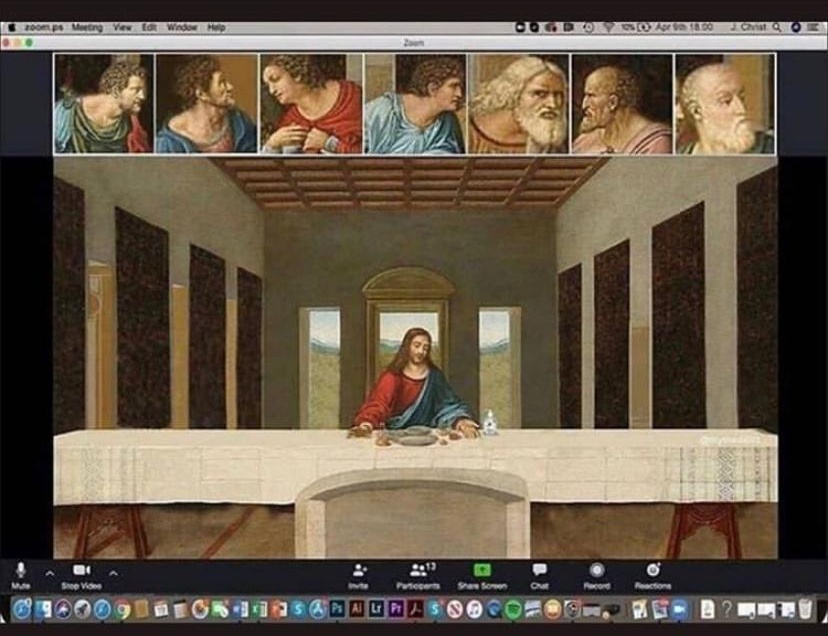Open Spotlight search in the menu bar

777,27
